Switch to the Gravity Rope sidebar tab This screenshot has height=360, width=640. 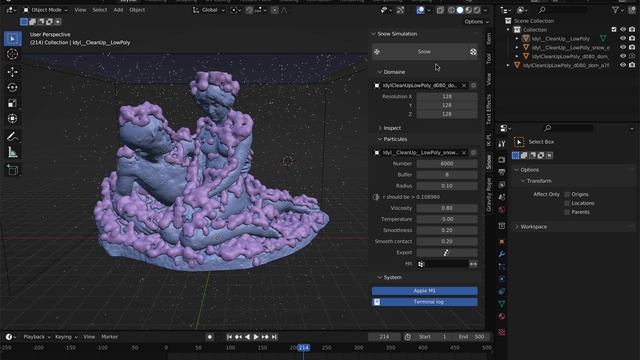click(489, 194)
